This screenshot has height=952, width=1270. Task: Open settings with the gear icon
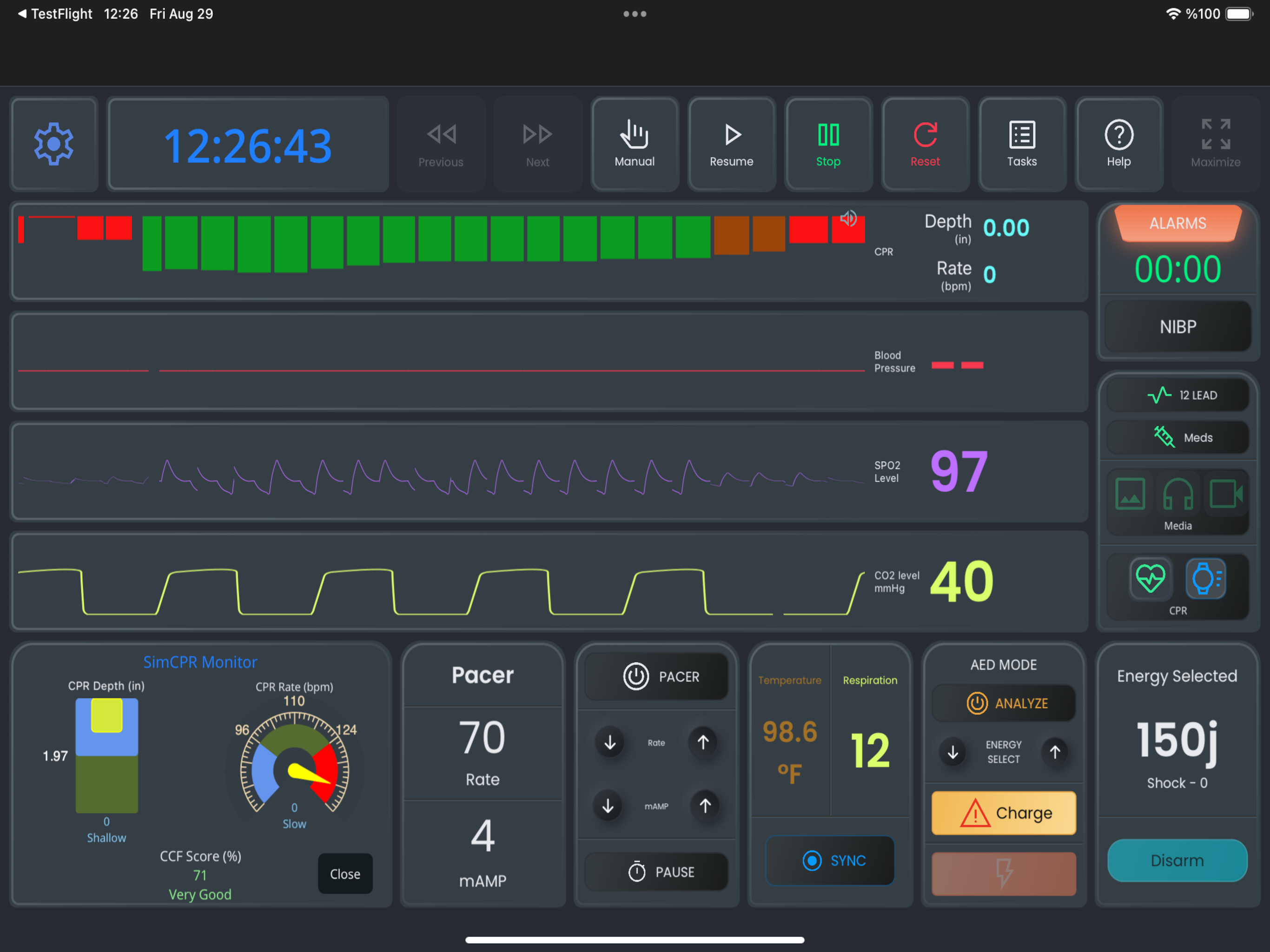(54, 144)
